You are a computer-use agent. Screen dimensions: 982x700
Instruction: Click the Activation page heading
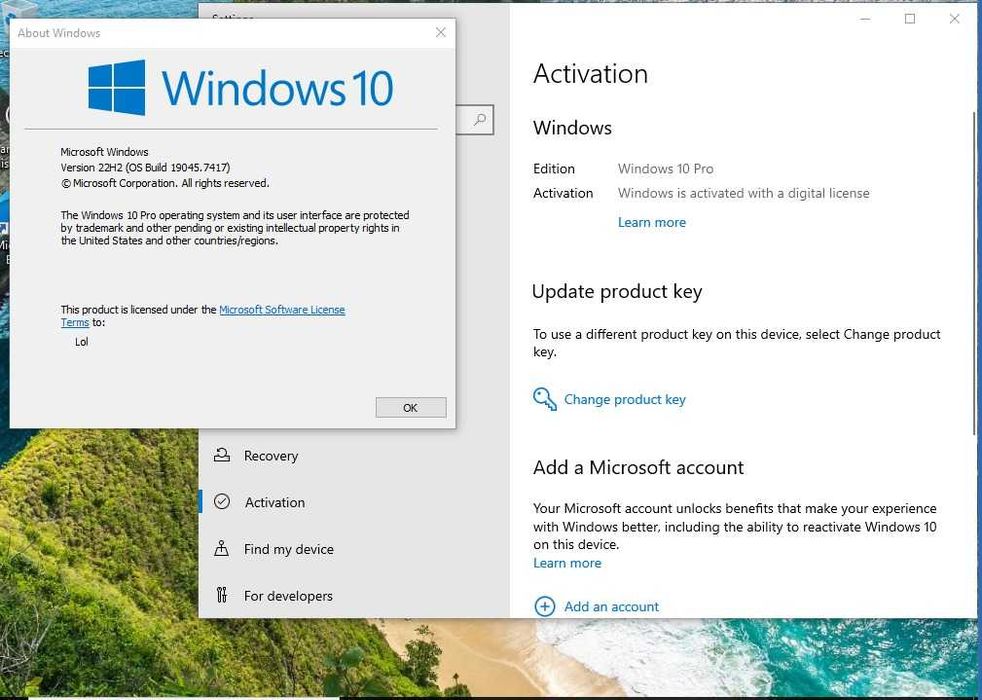[x=591, y=74]
